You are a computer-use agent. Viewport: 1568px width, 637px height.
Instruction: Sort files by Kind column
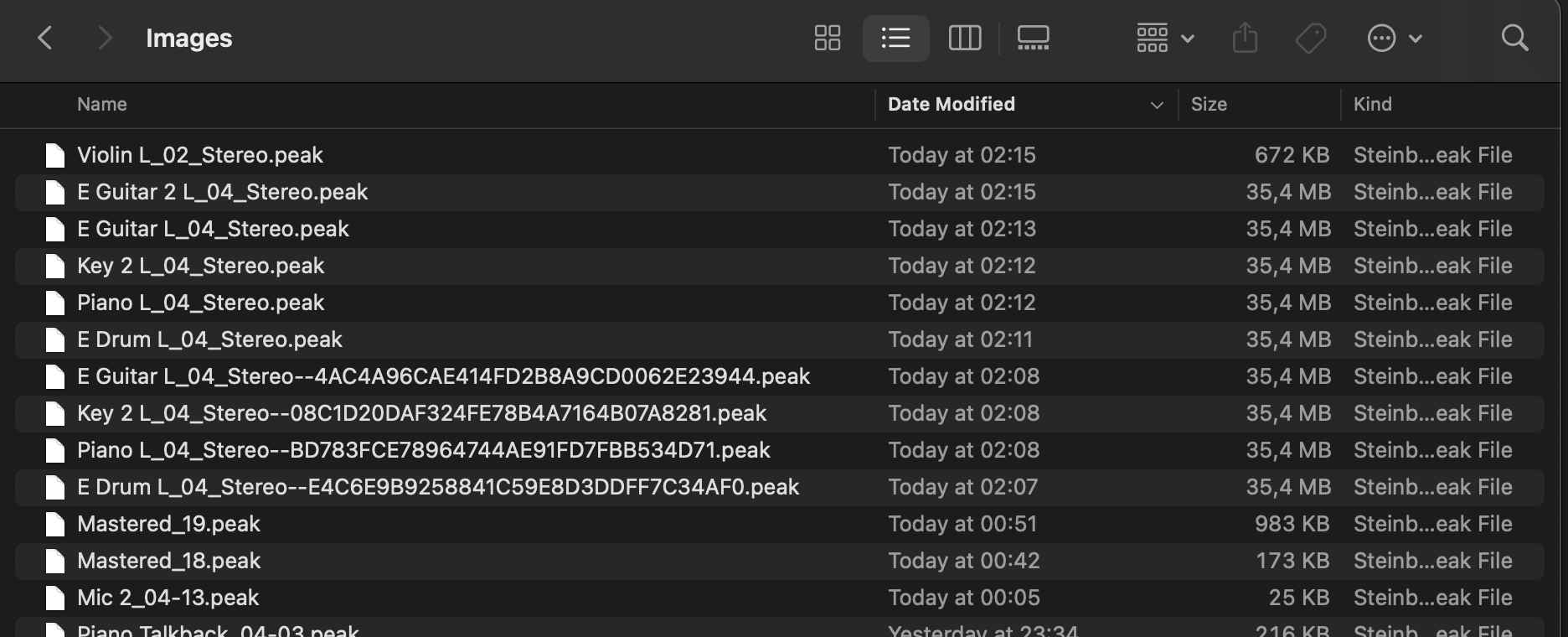coord(1372,105)
